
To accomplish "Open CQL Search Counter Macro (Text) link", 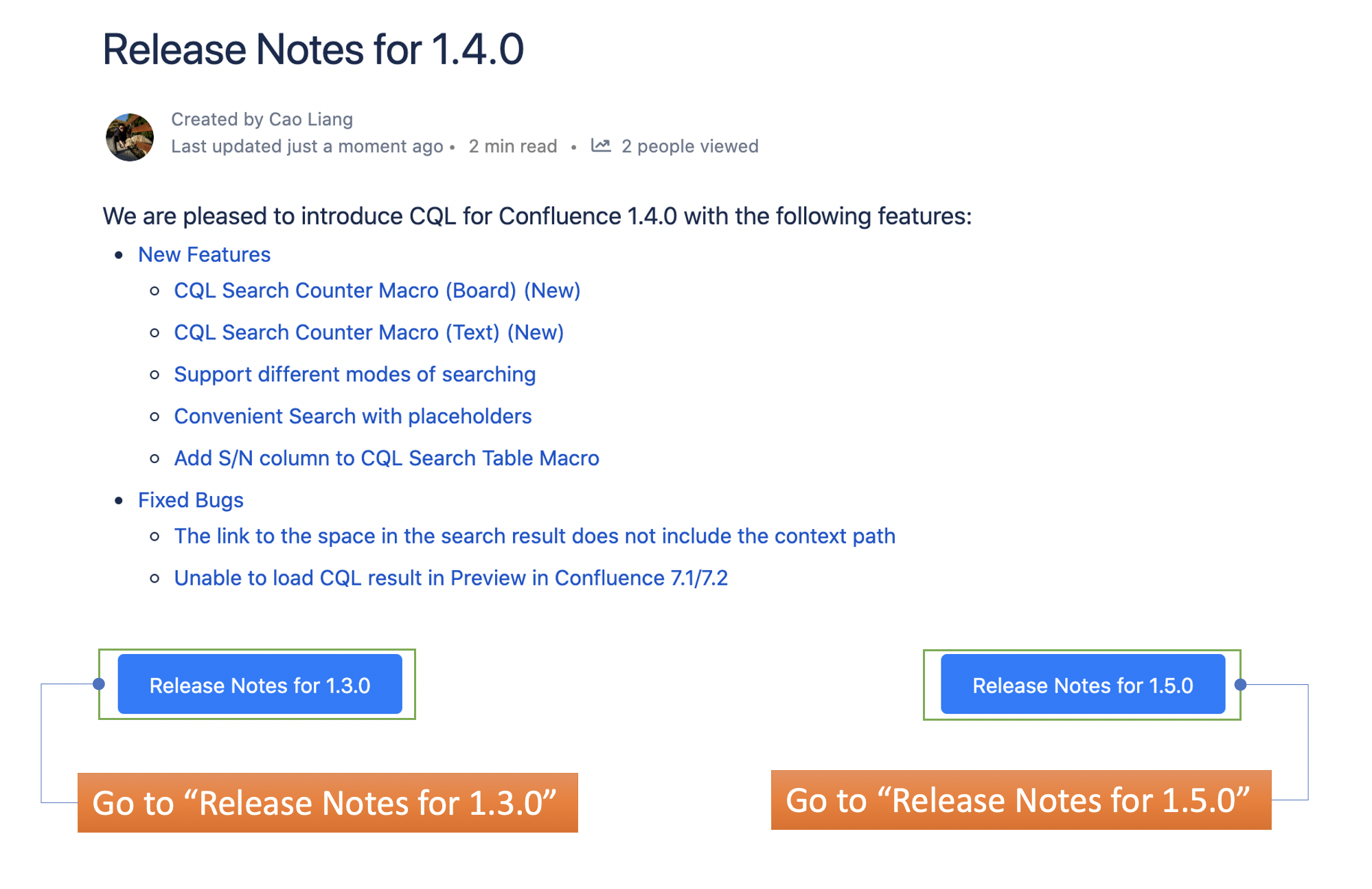I will coord(369,333).
